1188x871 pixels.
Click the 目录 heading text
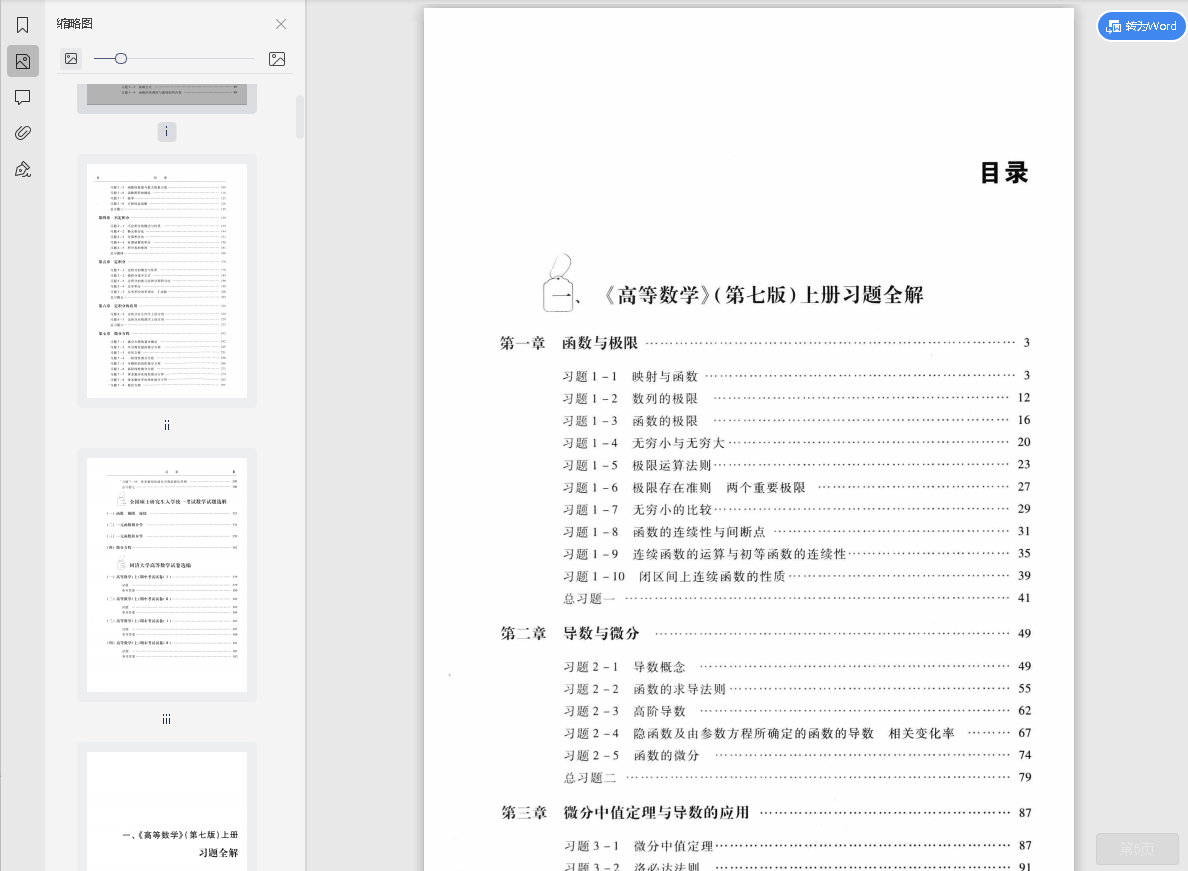(x=1004, y=173)
